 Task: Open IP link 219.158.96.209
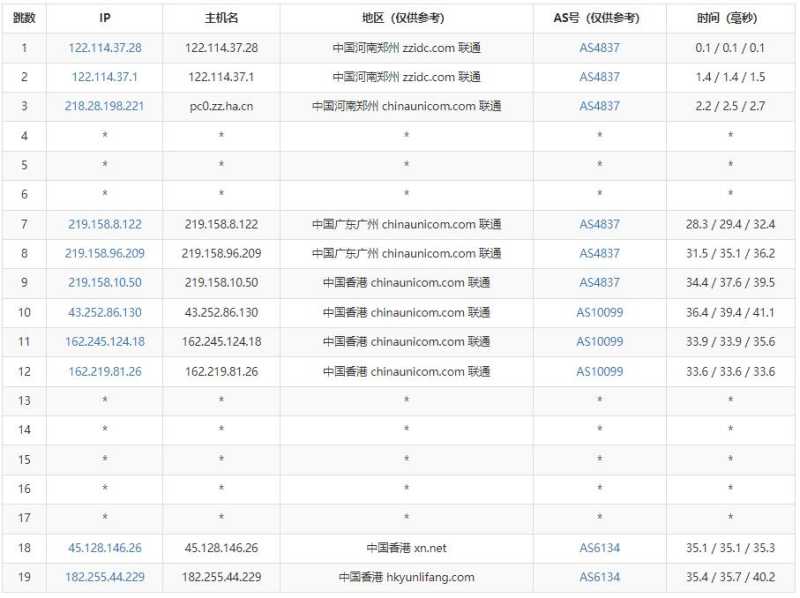pyautogui.click(x=105, y=253)
